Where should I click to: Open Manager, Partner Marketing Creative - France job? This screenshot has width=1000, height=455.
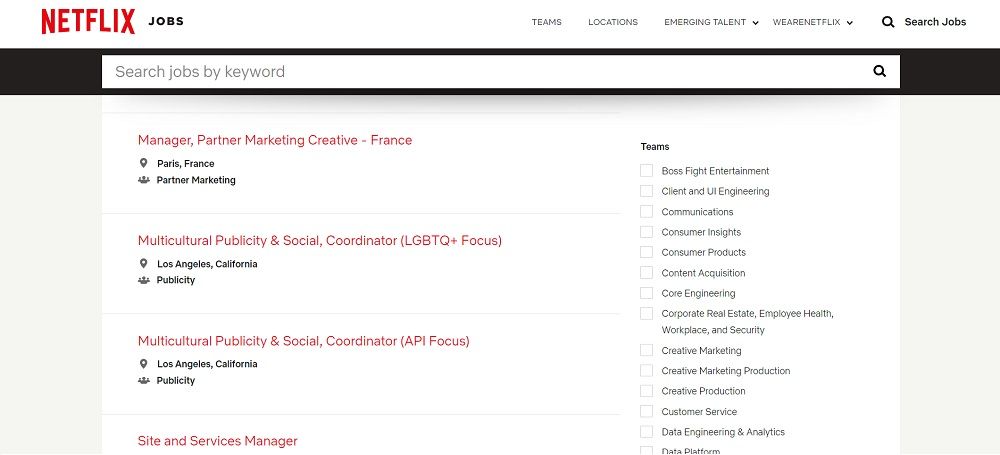point(275,140)
